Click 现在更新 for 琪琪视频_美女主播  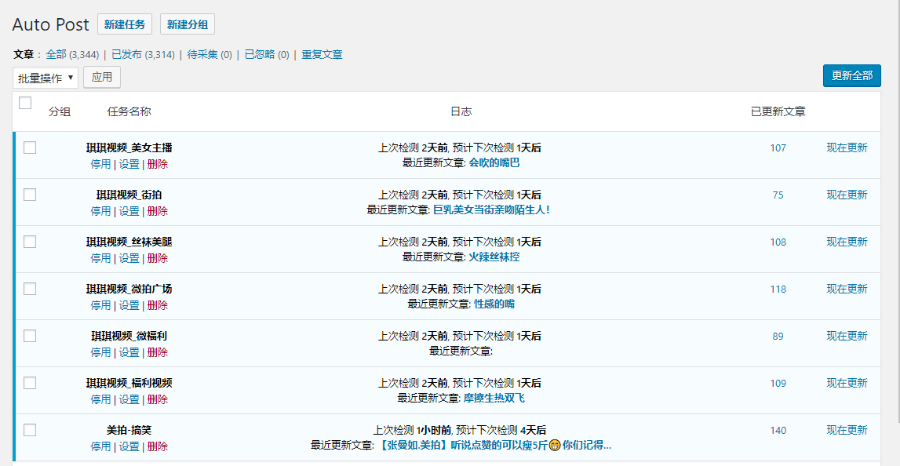pyautogui.click(x=847, y=147)
